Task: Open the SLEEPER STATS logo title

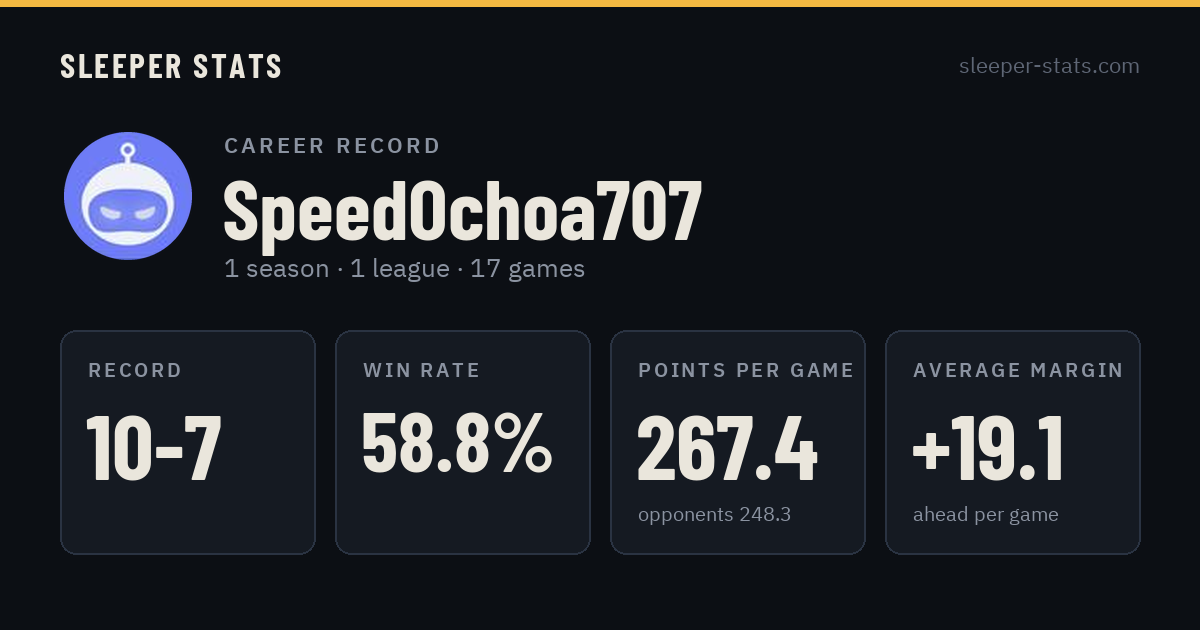Action: pos(171,67)
